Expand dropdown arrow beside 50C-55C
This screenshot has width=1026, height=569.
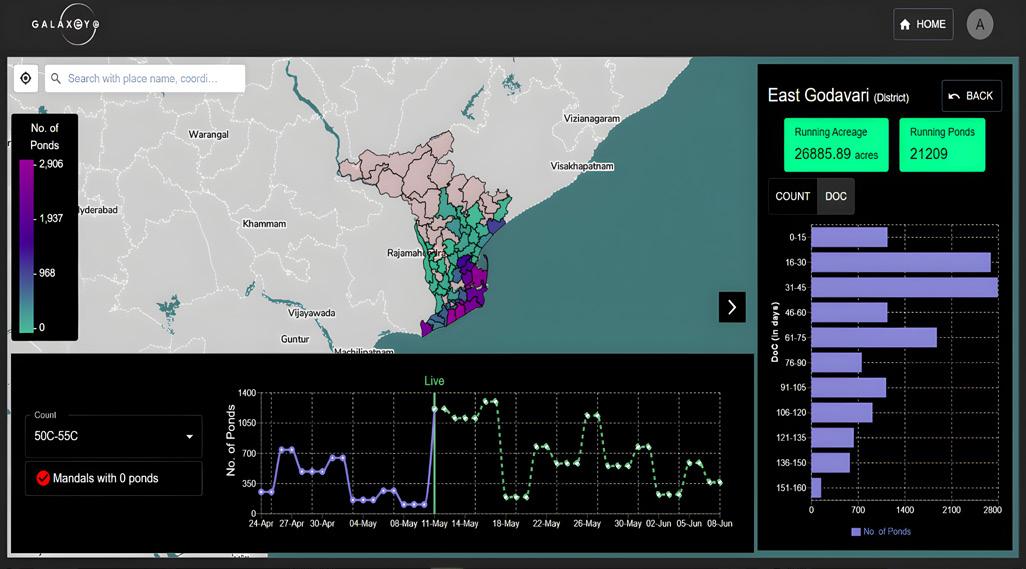coord(189,437)
